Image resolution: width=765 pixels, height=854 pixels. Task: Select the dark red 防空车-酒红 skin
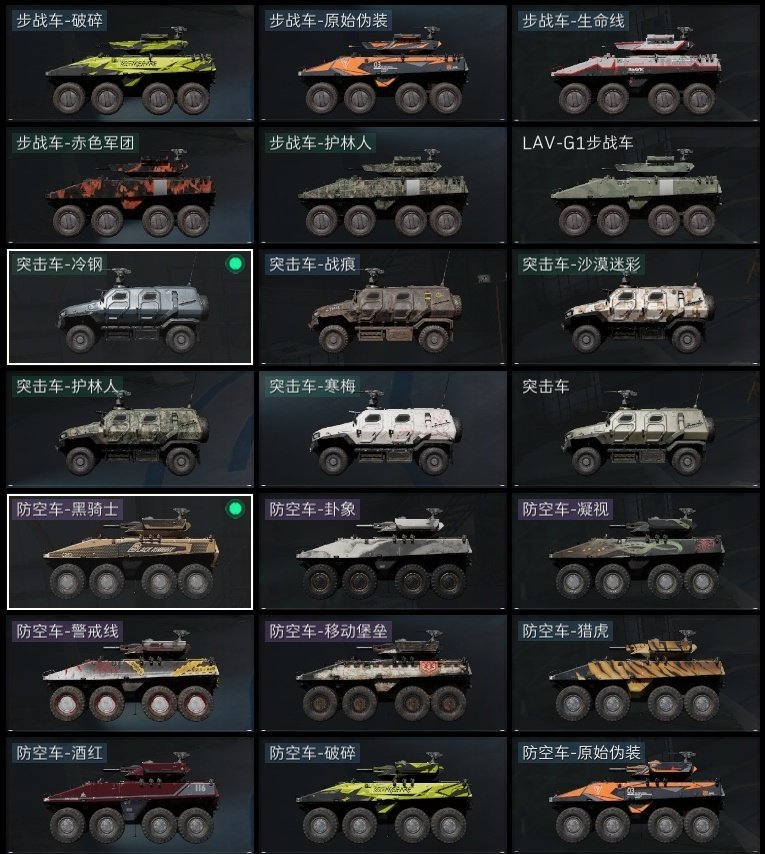coord(130,796)
